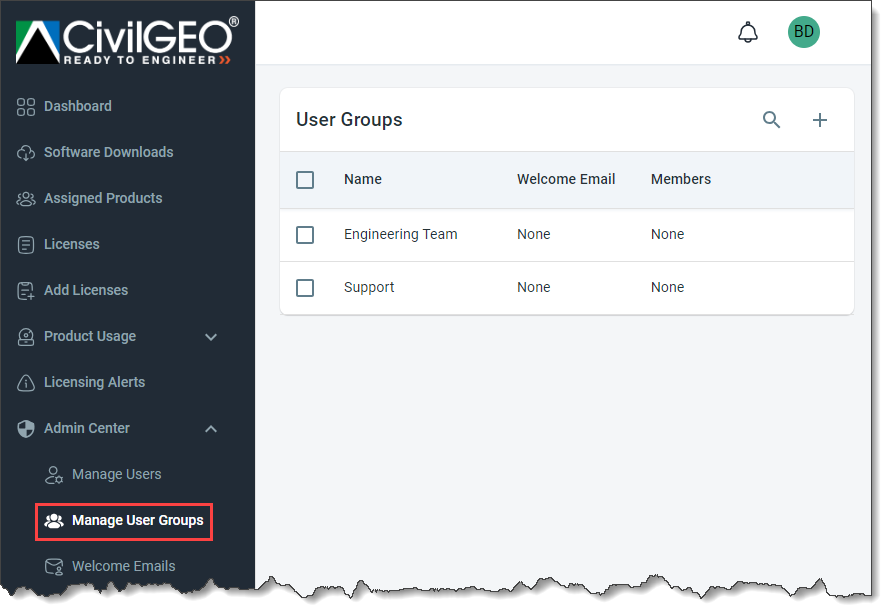Viewport: 886px width, 607px height.
Task: Open Add Licenses page
Action: tap(86, 290)
